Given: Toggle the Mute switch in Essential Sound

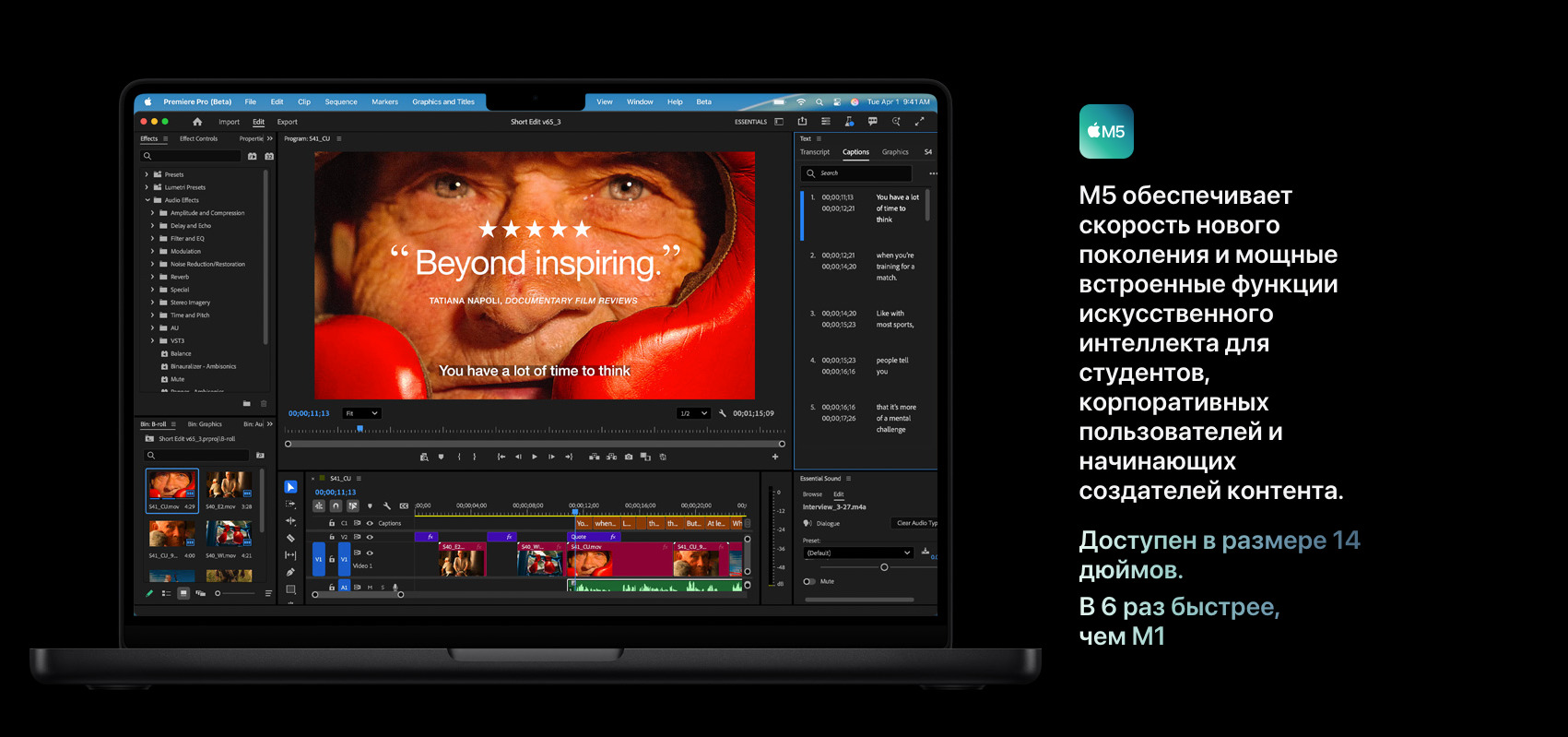Looking at the screenshot, I should 808,582.
